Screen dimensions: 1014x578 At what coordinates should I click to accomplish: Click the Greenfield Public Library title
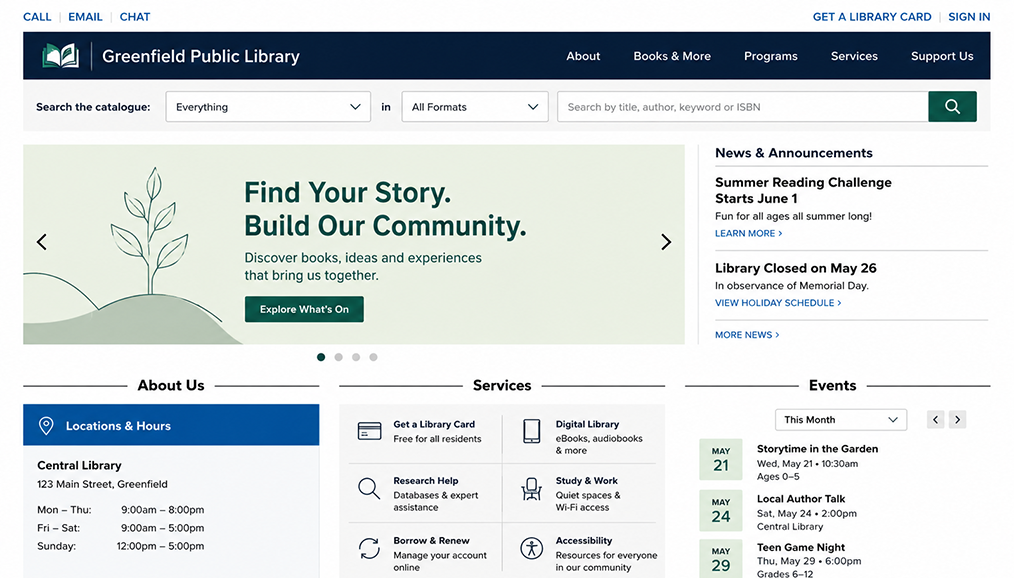point(200,56)
